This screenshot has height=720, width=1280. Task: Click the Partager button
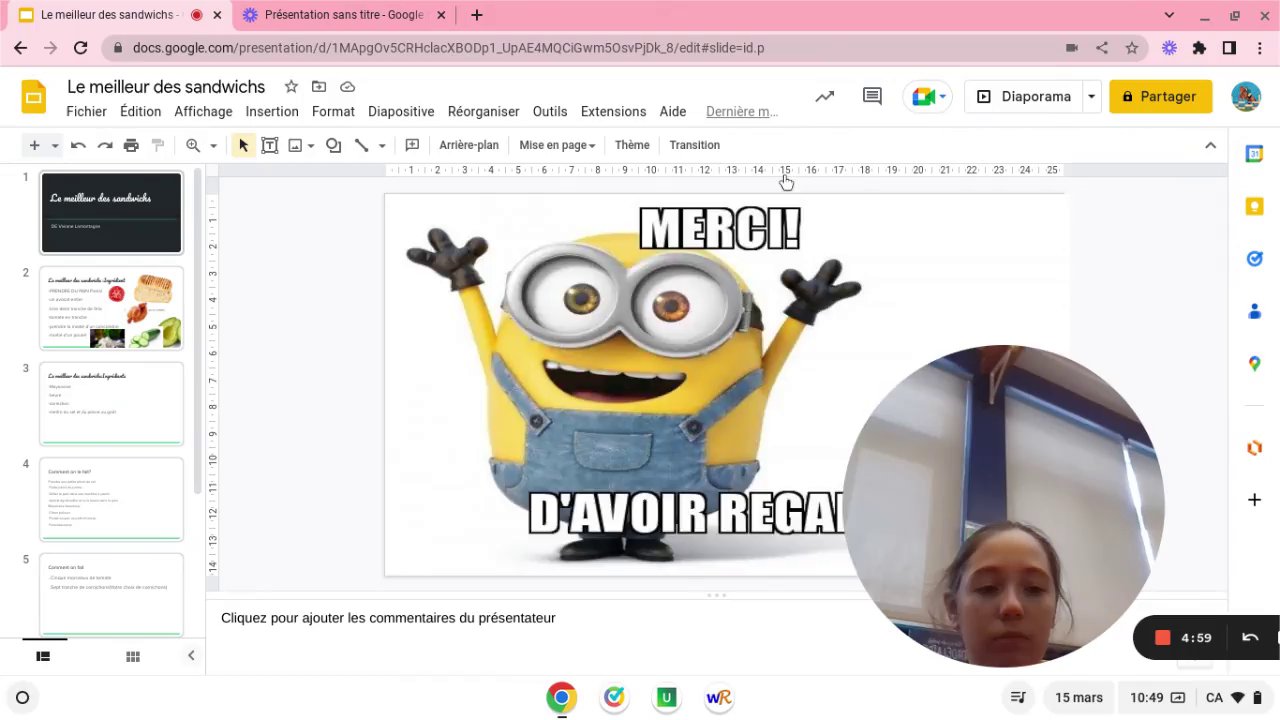1160,97
